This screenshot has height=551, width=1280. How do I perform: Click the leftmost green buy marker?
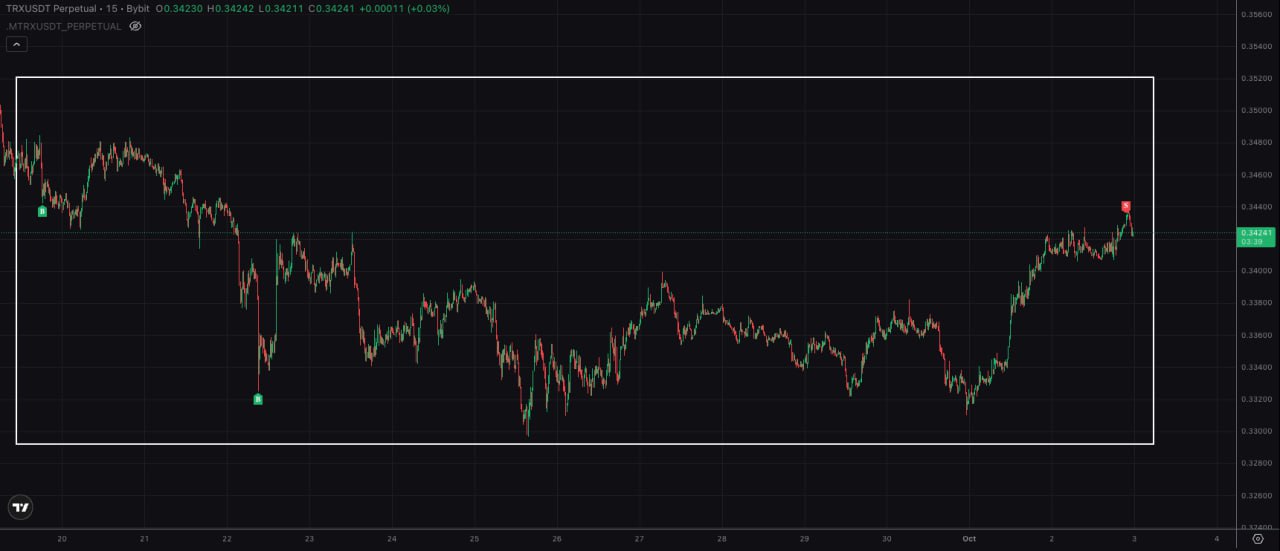click(x=42, y=211)
